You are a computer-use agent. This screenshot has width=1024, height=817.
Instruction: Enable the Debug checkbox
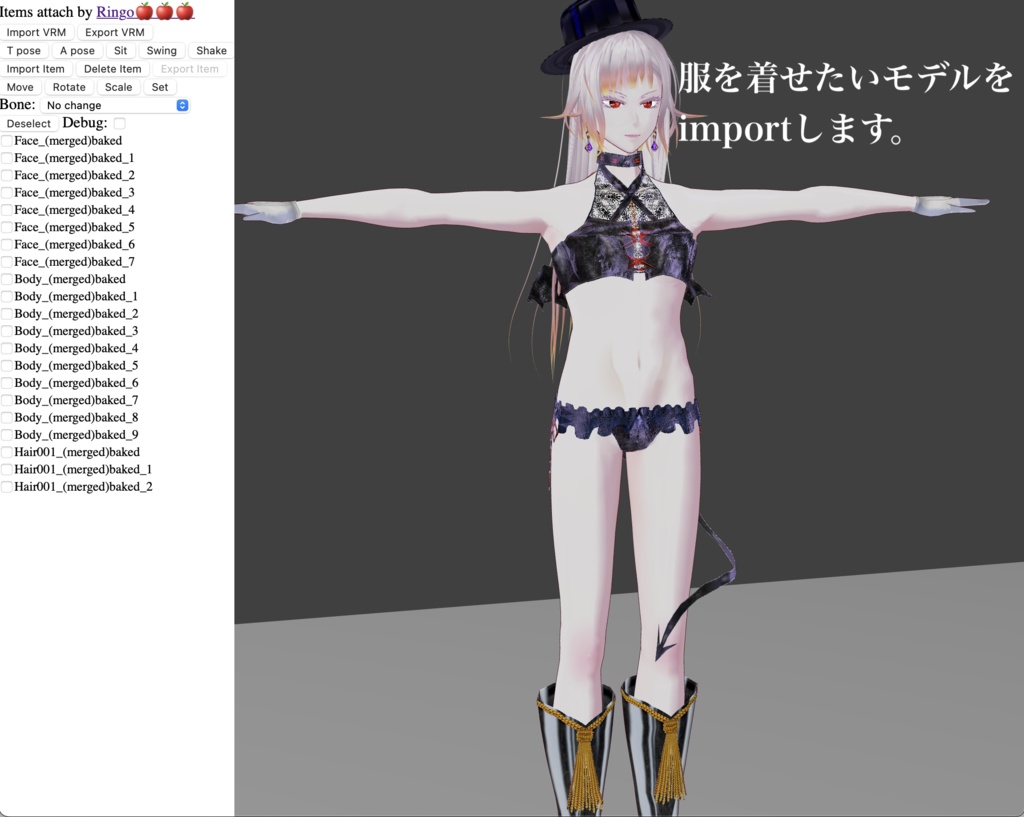[x=119, y=123]
